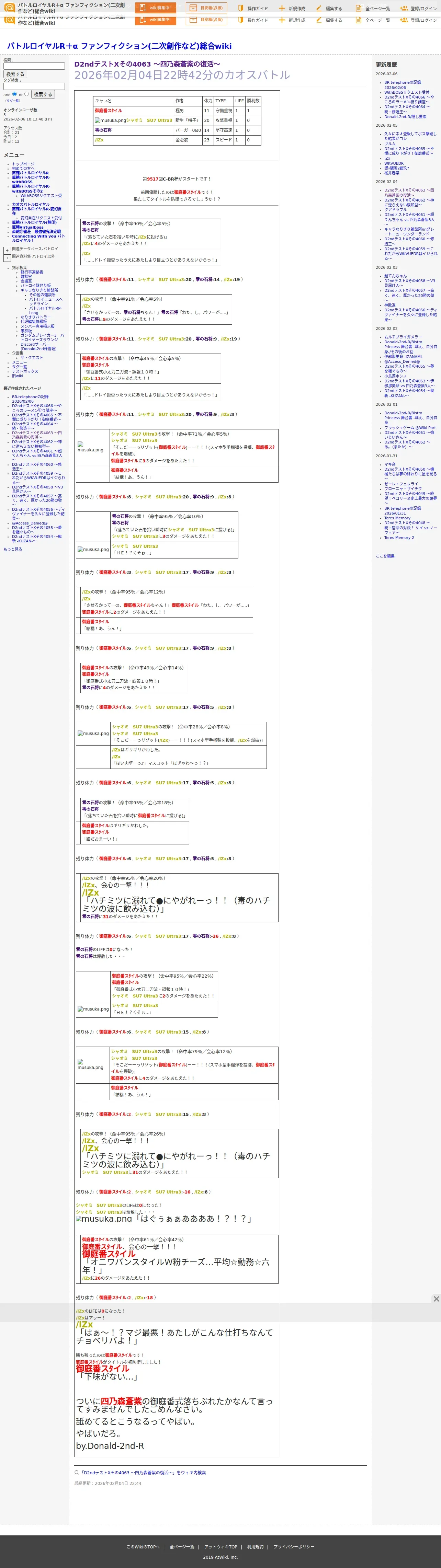This screenshot has height=1568, width=441.
Task: Click the '2019 AtWiki, Inc.' footer text
Action: pos(220,1557)
